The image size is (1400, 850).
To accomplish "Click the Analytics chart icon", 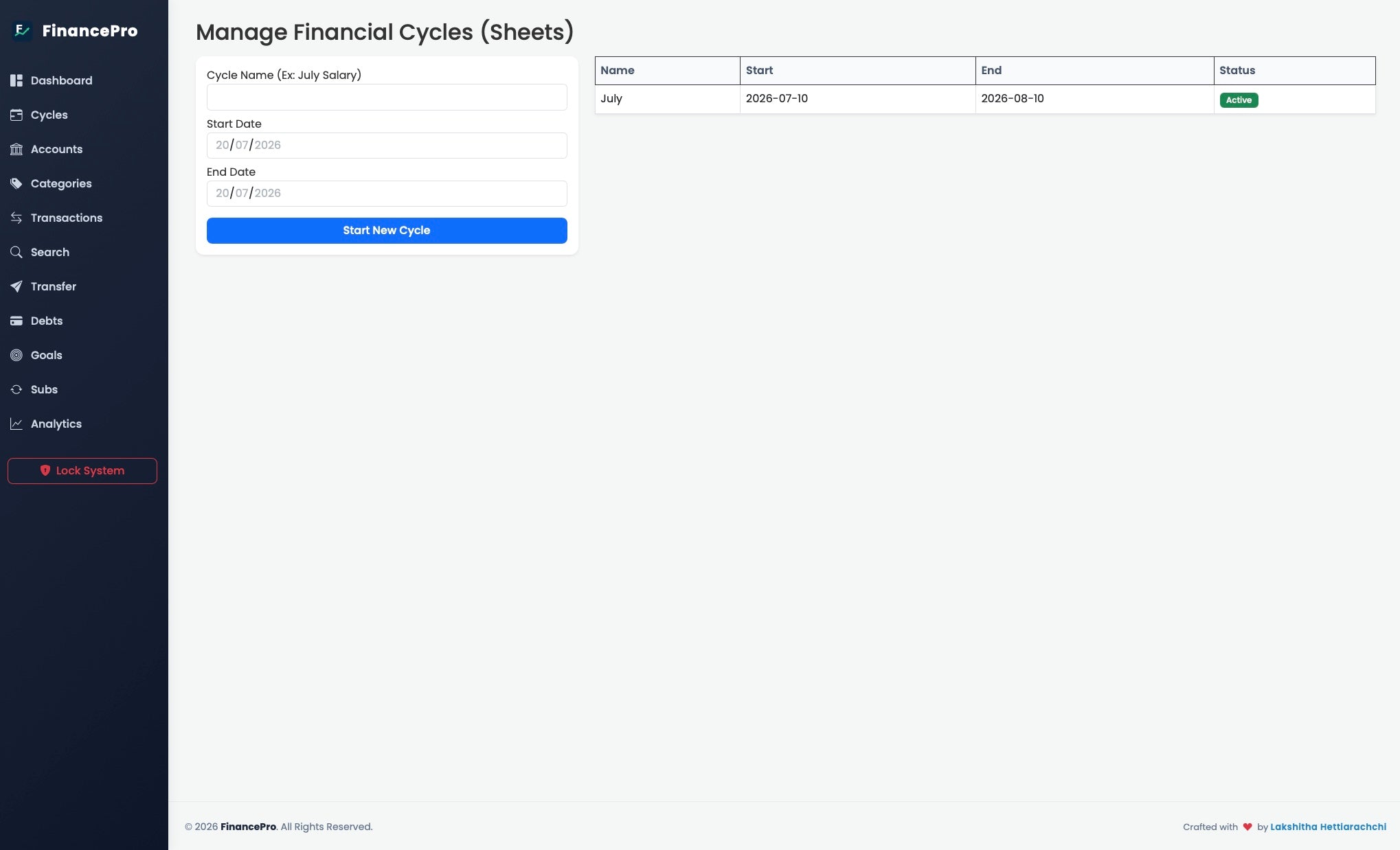I will coord(16,424).
